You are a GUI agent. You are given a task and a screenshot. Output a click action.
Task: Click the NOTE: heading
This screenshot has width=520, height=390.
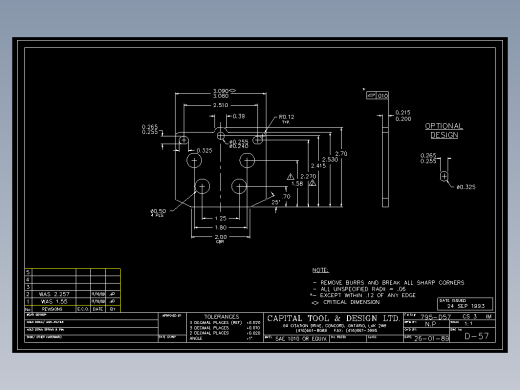pyautogui.click(x=320, y=270)
